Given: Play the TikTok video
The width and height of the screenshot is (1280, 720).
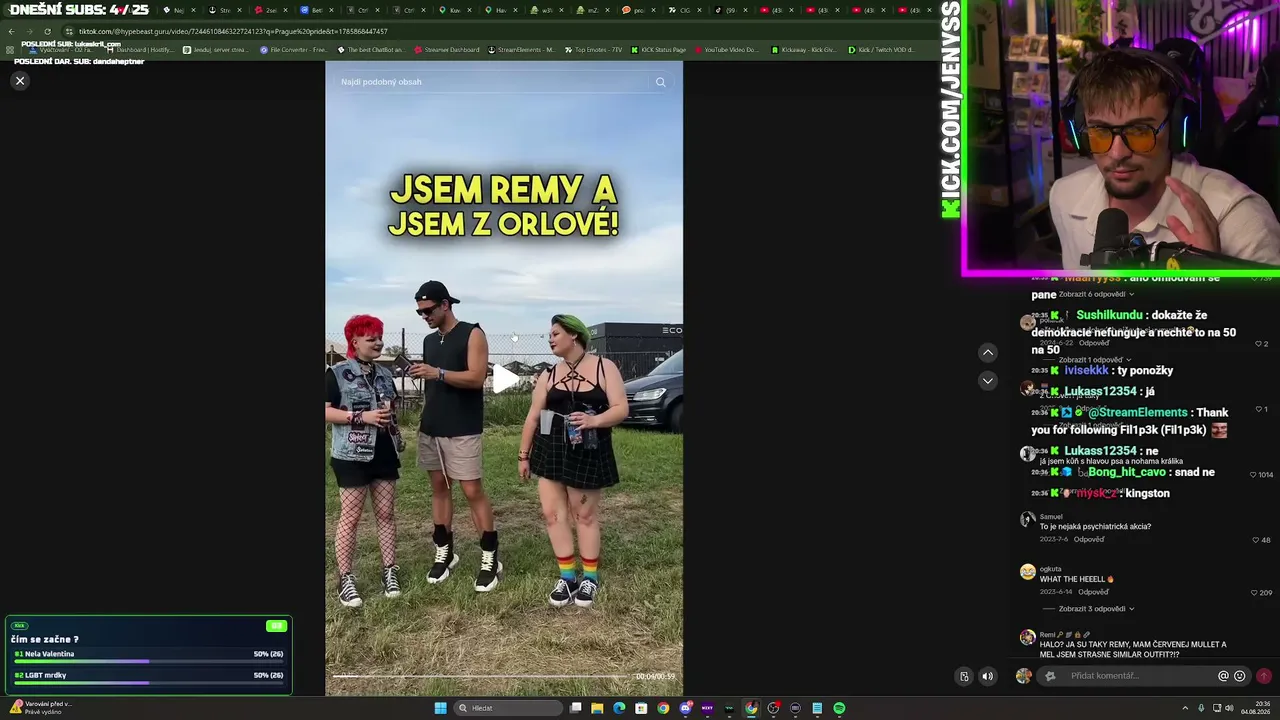Looking at the screenshot, I should 504,379.
